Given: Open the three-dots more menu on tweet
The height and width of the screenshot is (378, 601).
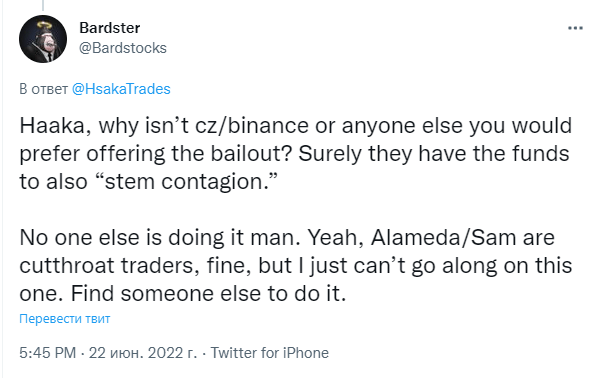Looking at the screenshot, I should click(575, 28).
